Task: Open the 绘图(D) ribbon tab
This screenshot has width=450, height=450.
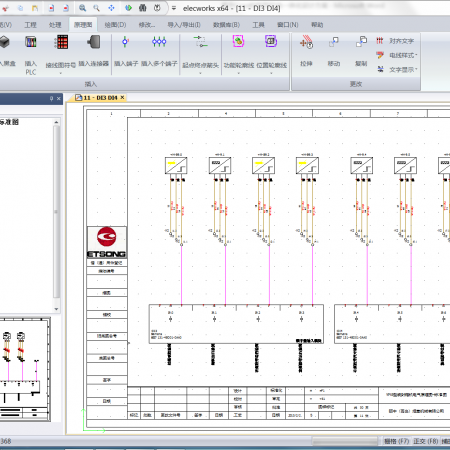Action: click(x=115, y=25)
